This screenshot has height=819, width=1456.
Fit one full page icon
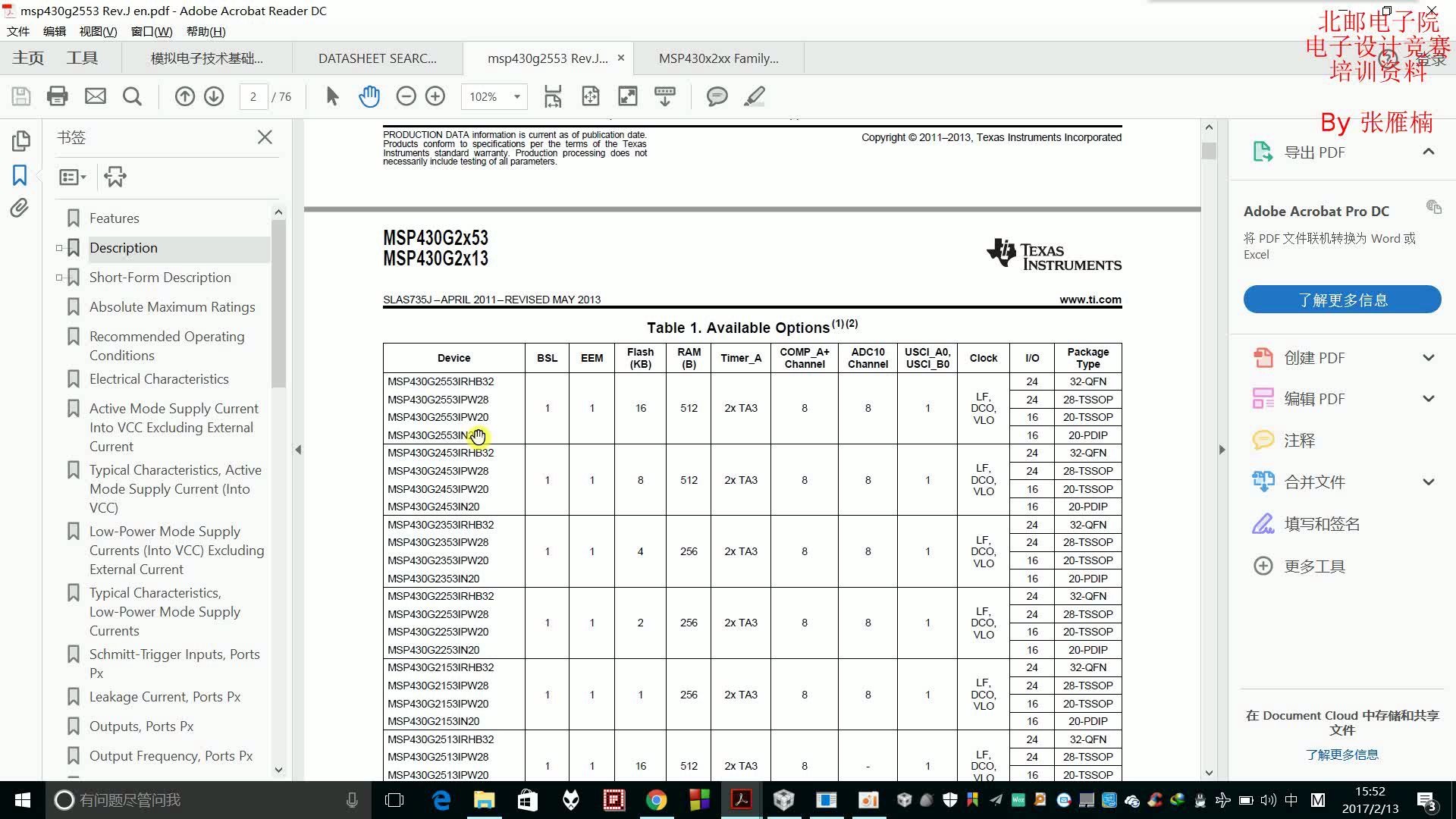click(591, 96)
